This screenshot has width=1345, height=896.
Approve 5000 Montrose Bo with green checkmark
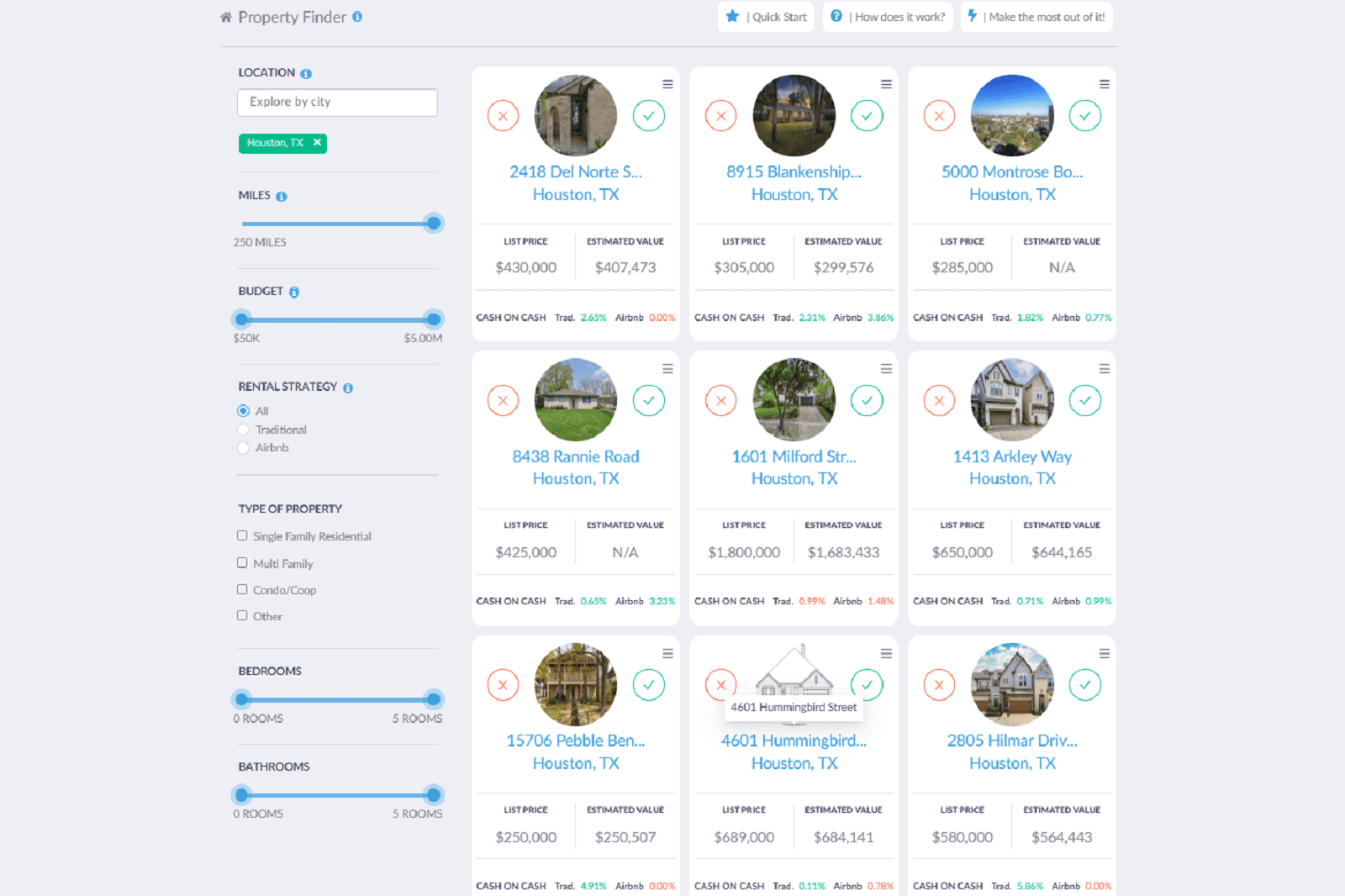[1085, 116]
